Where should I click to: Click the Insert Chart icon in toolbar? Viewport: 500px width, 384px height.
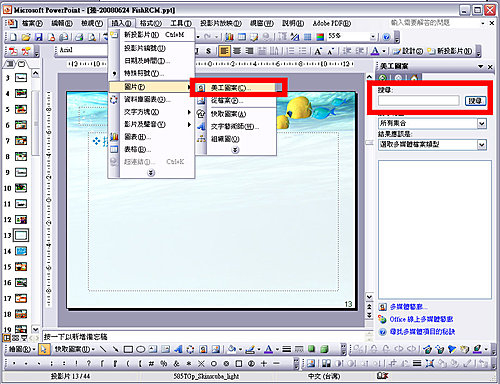[229, 37]
